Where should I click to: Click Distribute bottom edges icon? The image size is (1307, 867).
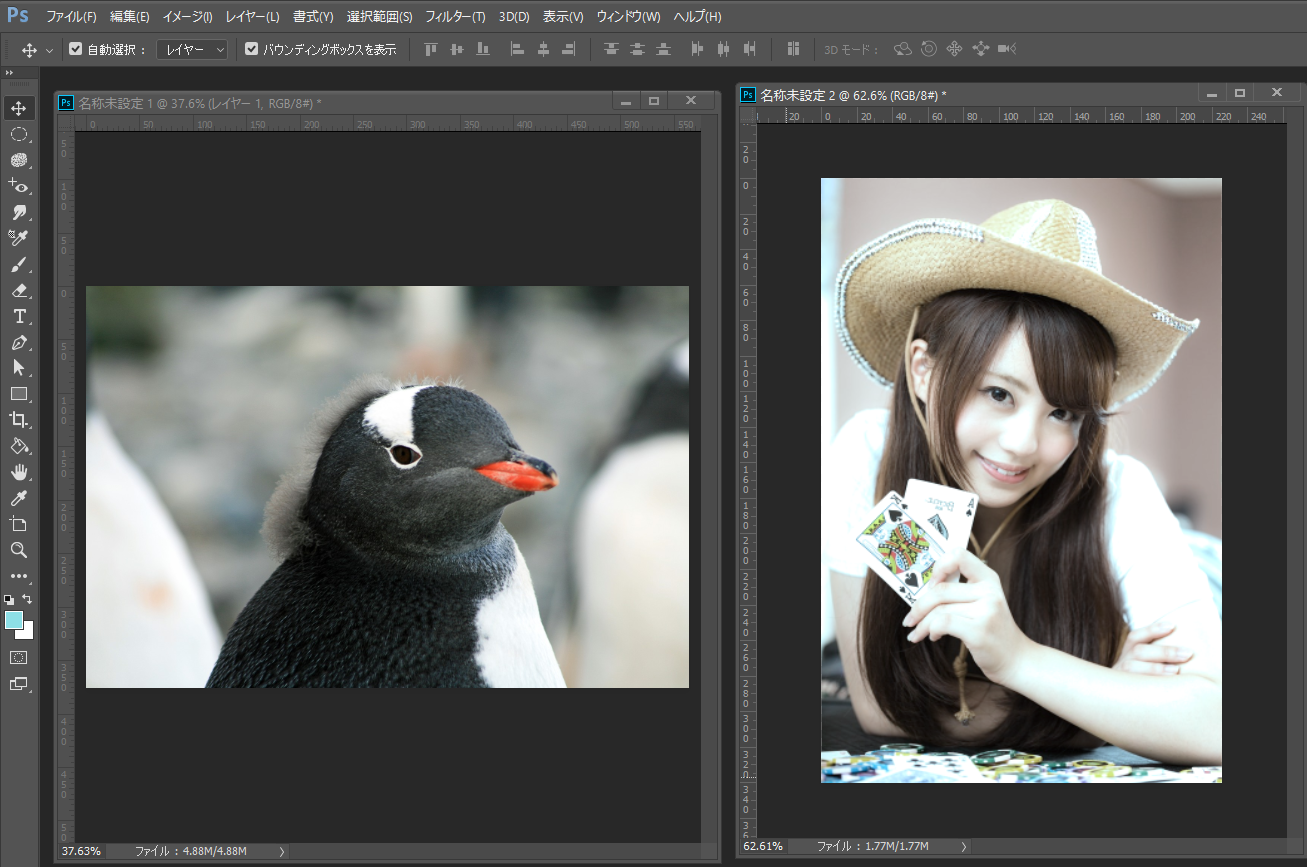click(663, 49)
